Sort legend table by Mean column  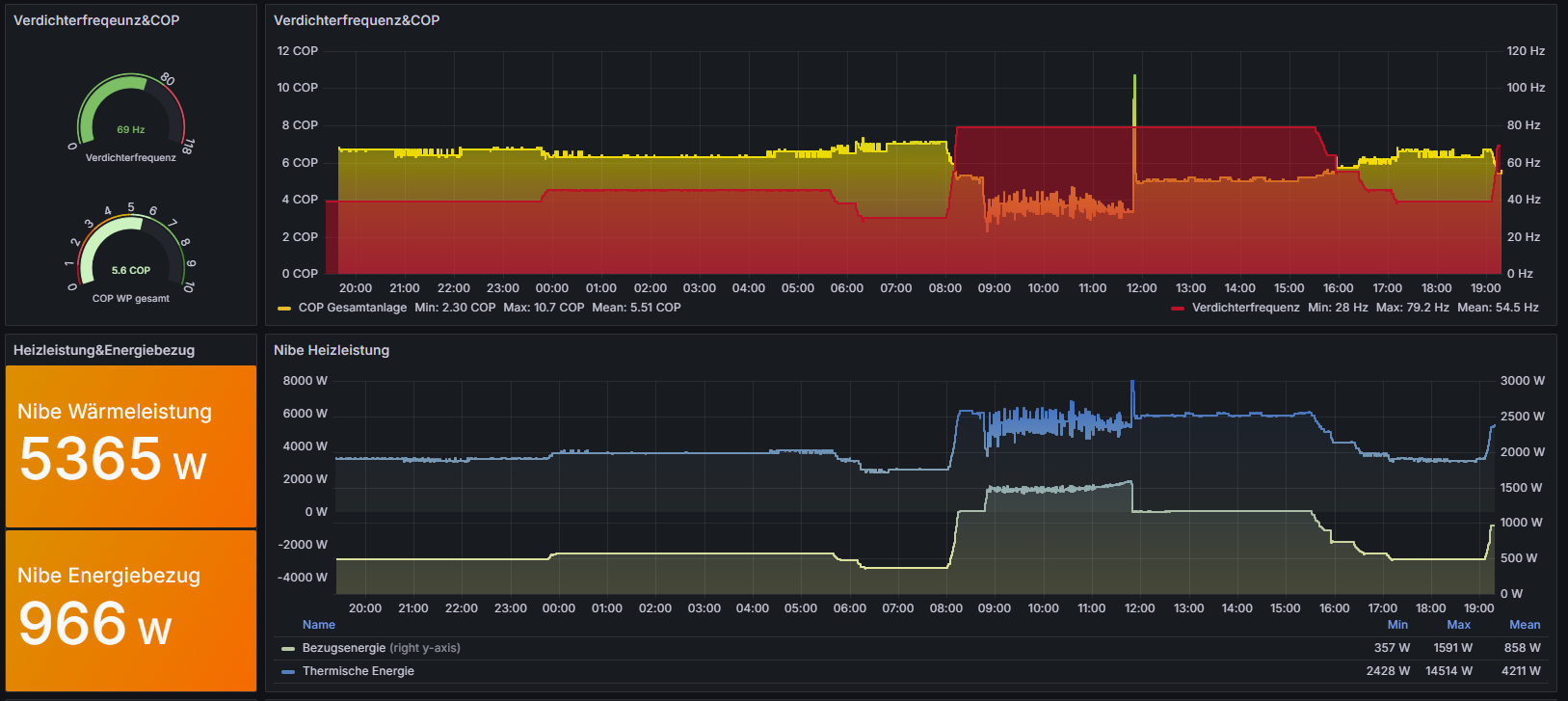pos(1524,625)
